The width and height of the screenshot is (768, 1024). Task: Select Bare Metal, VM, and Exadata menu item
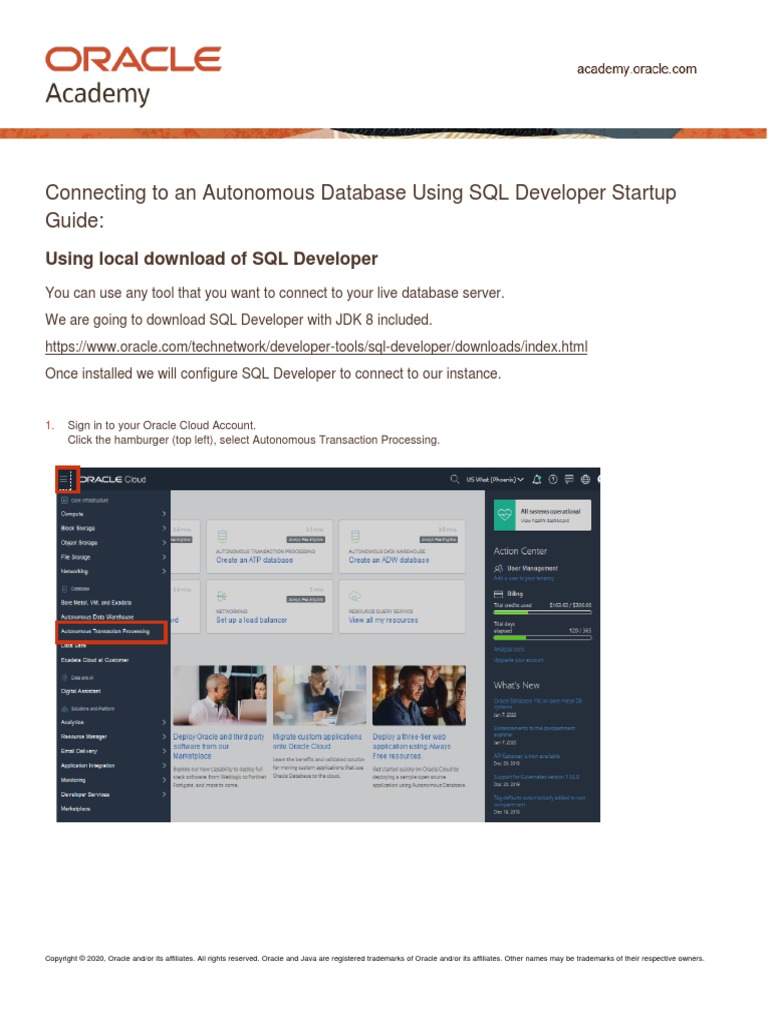click(x=96, y=603)
